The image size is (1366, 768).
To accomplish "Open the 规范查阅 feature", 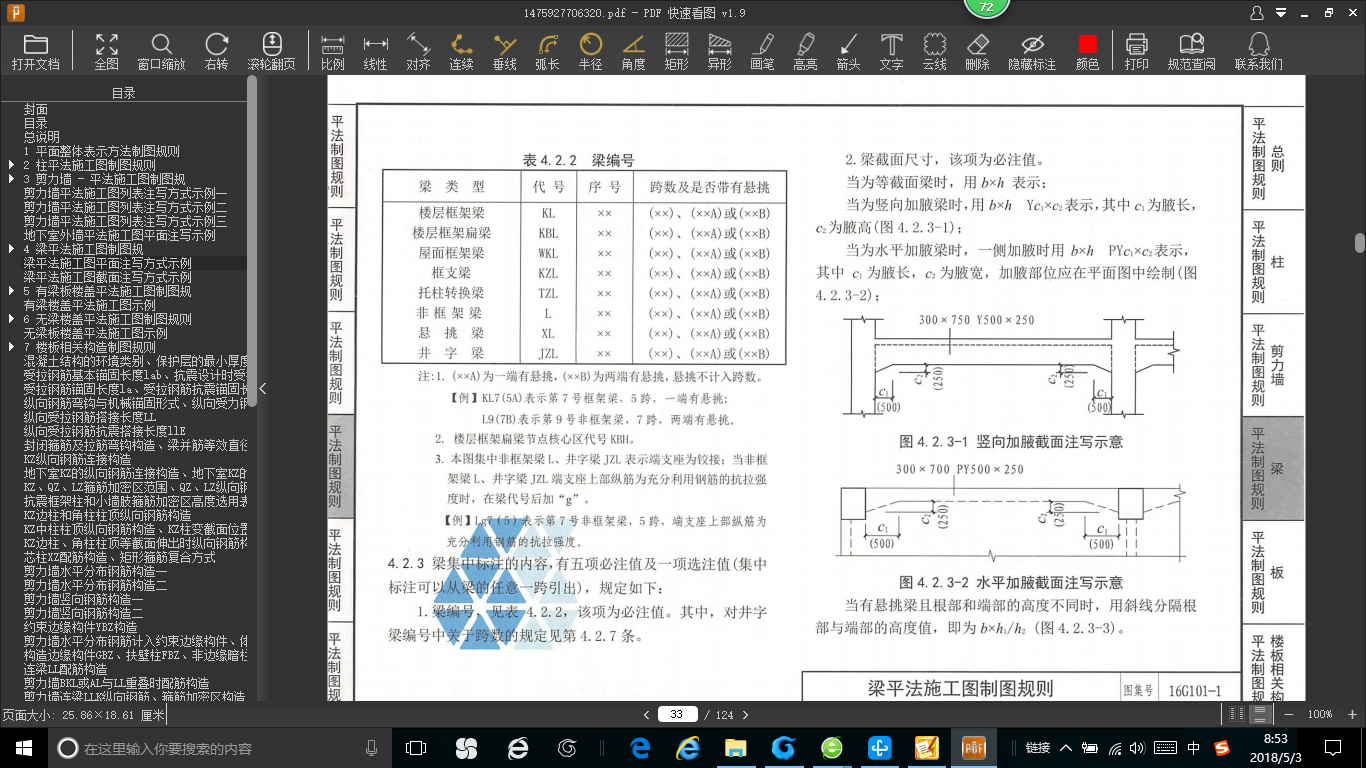I will [x=1194, y=46].
